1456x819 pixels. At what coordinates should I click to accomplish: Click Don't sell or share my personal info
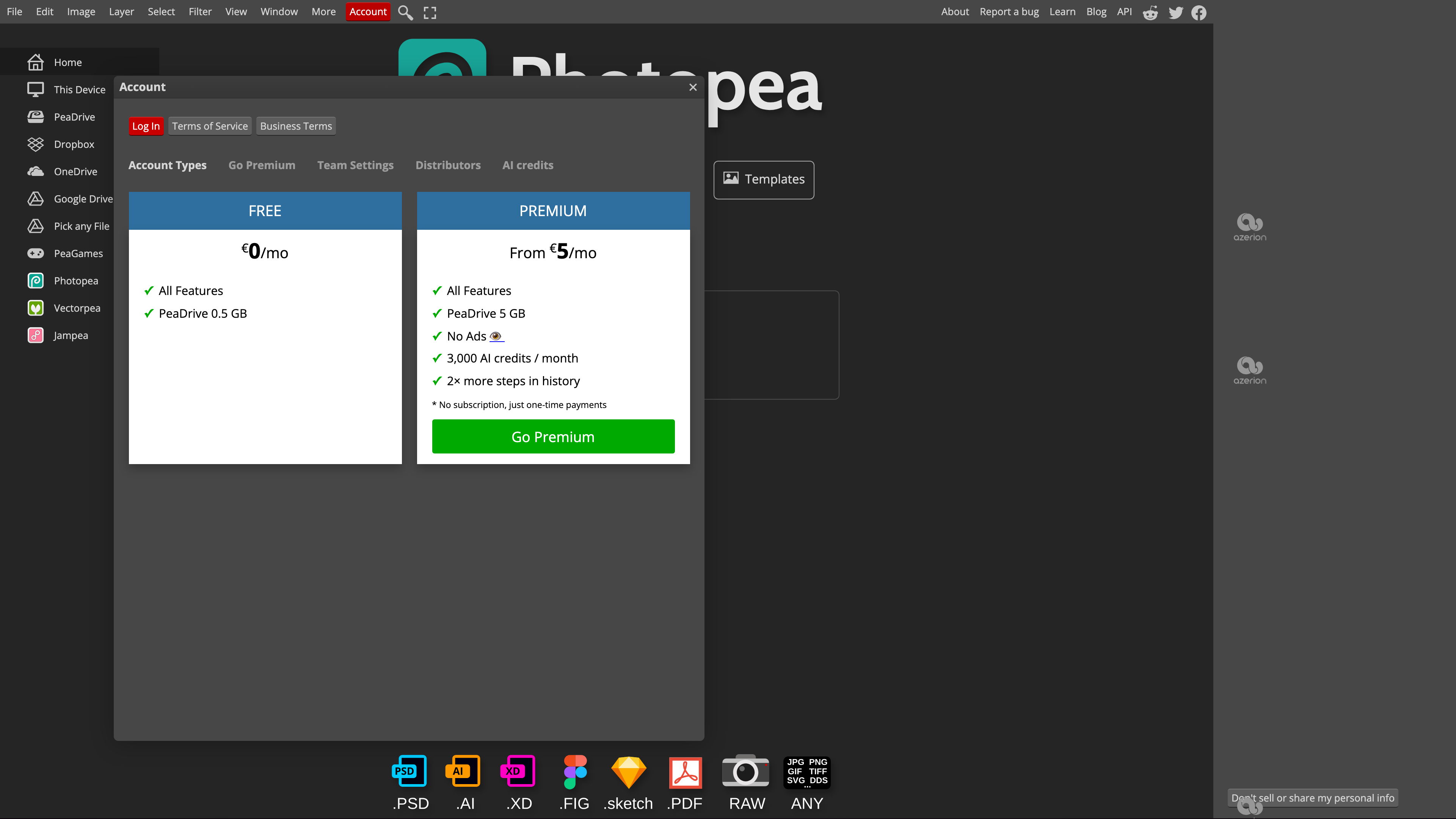click(x=1313, y=798)
